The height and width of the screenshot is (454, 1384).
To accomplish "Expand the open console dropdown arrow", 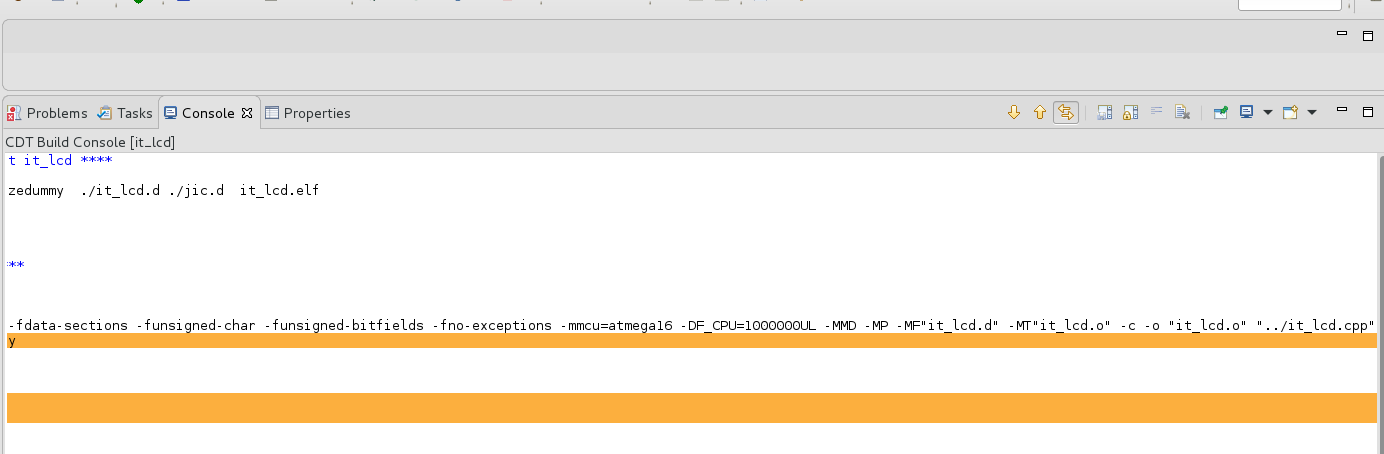I will [x=1312, y=113].
